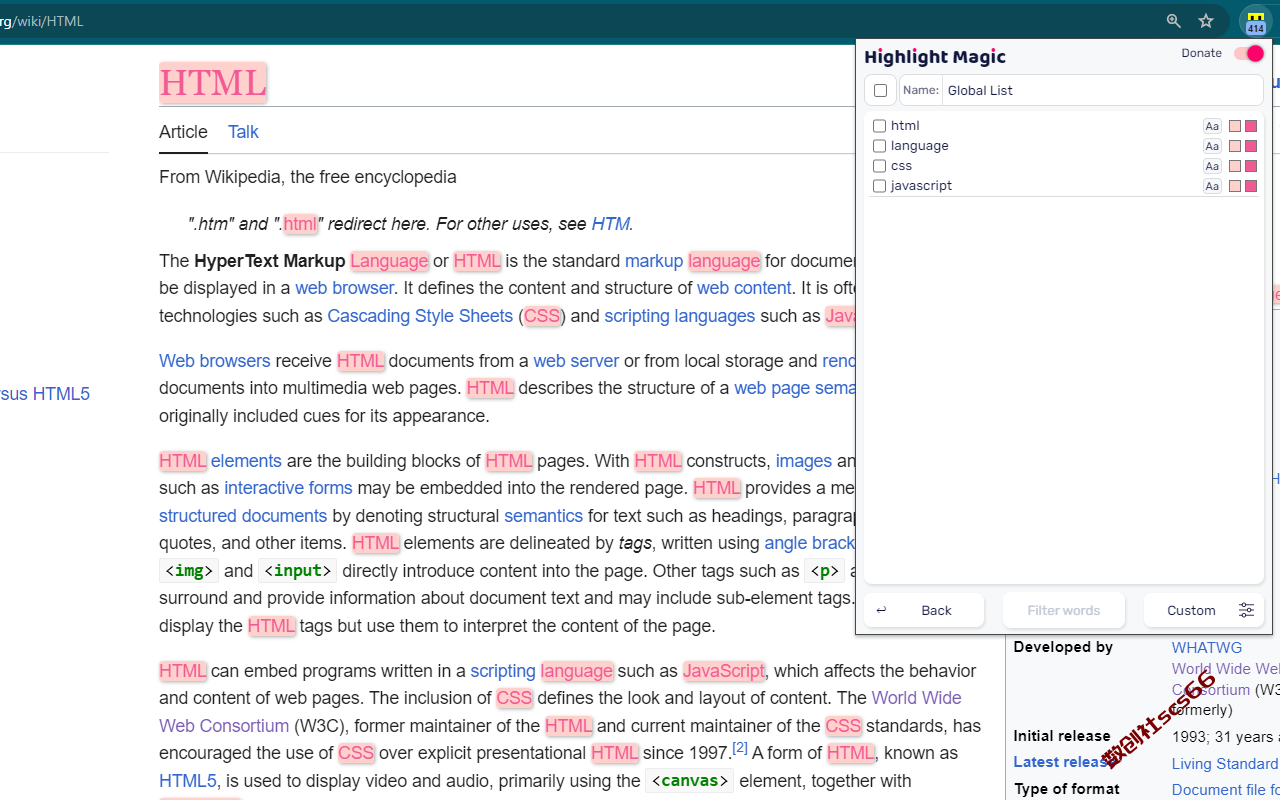1280x800 pixels.
Task: Open the structured documents link
Action: click(243, 516)
